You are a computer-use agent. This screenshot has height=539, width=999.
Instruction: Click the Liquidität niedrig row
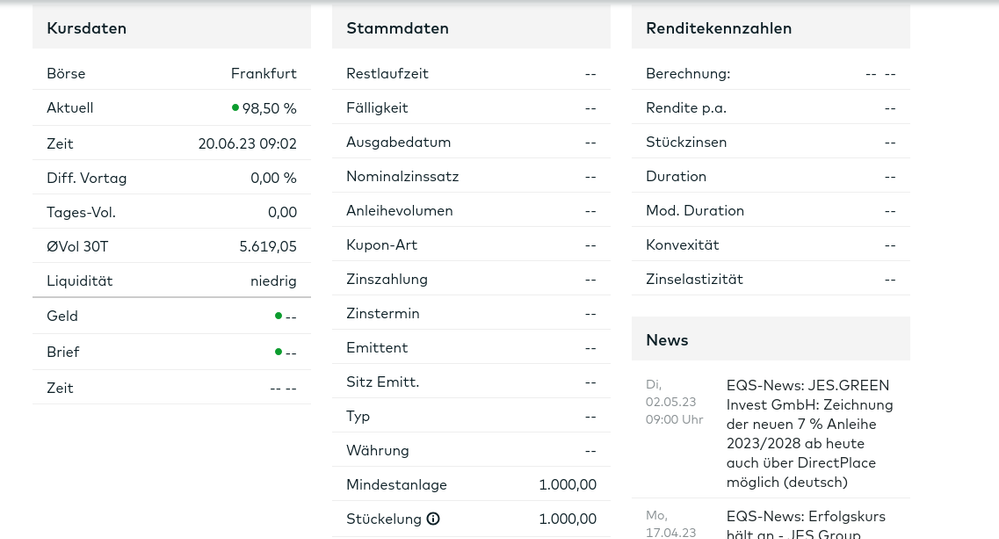click(171, 280)
